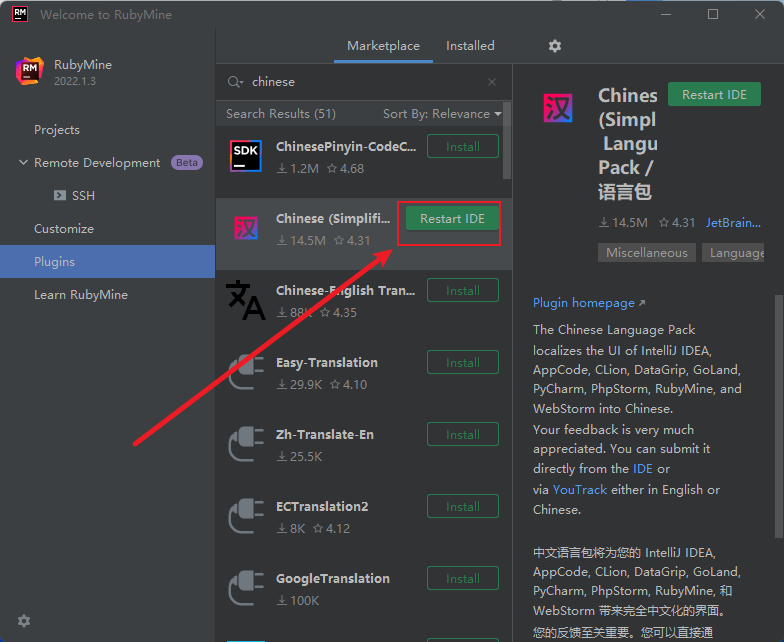Viewport: 784px width, 642px height.
Task: Click the plugin description scrollbar
Action: click(778, 415)
